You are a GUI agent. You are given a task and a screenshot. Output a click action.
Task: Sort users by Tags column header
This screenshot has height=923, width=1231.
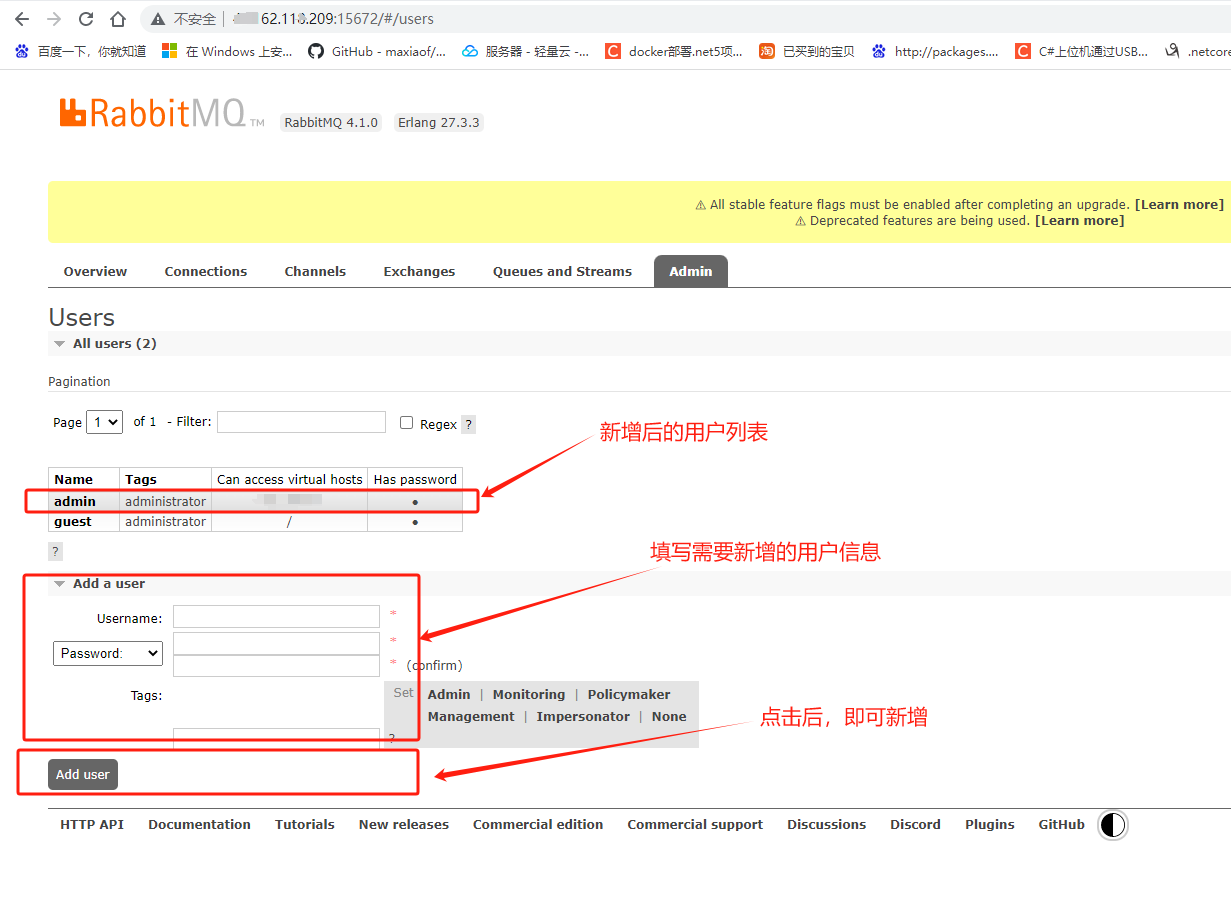141,479
